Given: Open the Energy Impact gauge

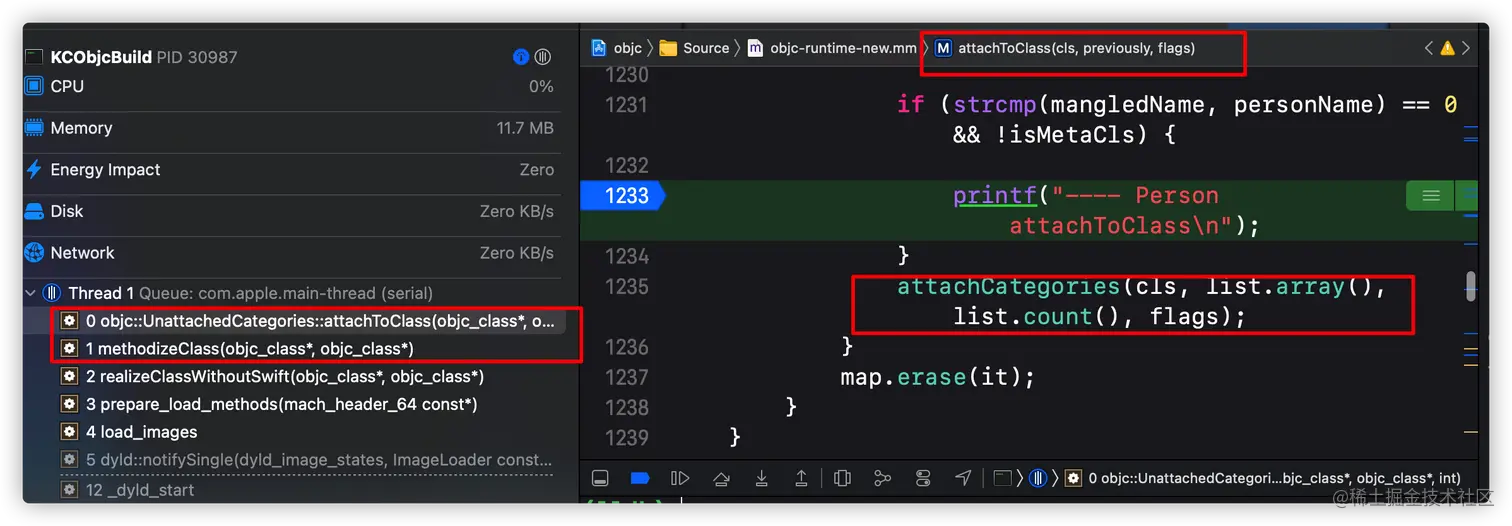Looking at the screenshot, I should coord(290,170).
